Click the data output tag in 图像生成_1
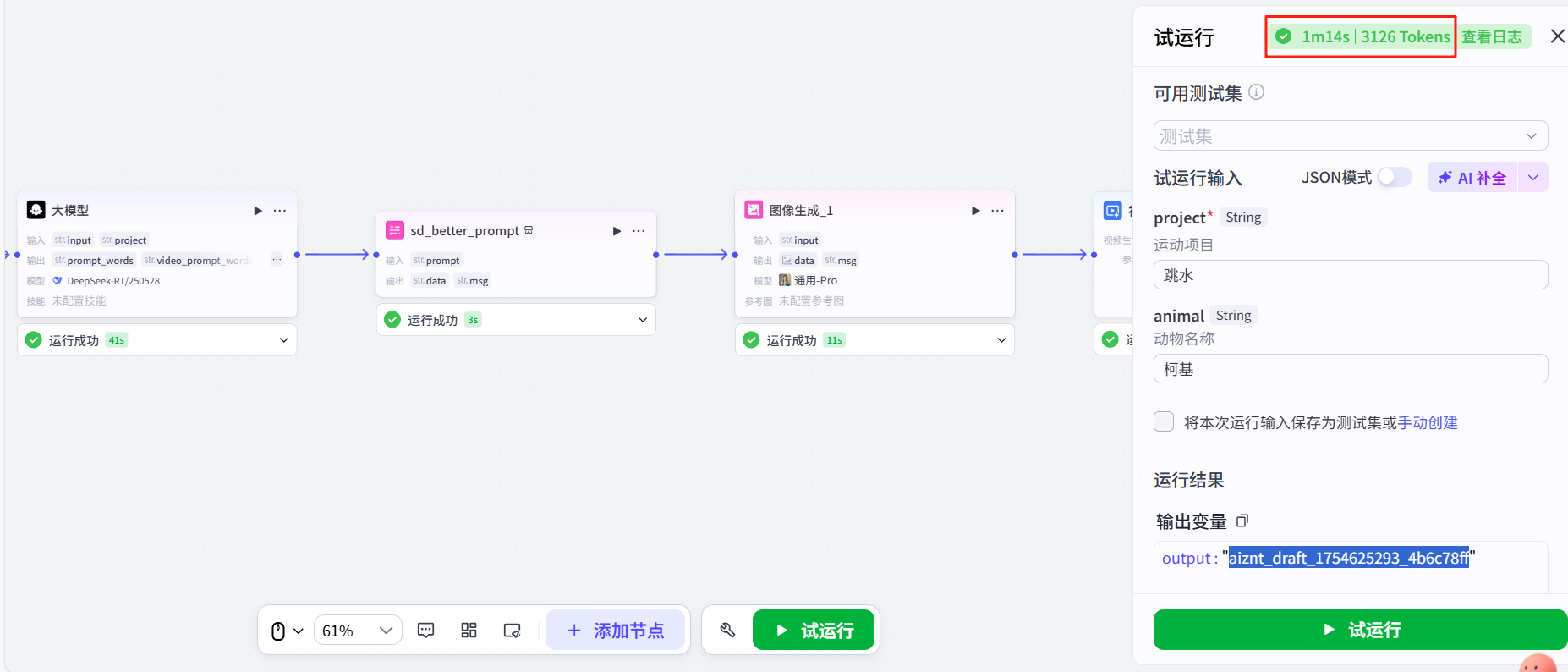This screenshot has height=672, width=1568. pos(798,261)
